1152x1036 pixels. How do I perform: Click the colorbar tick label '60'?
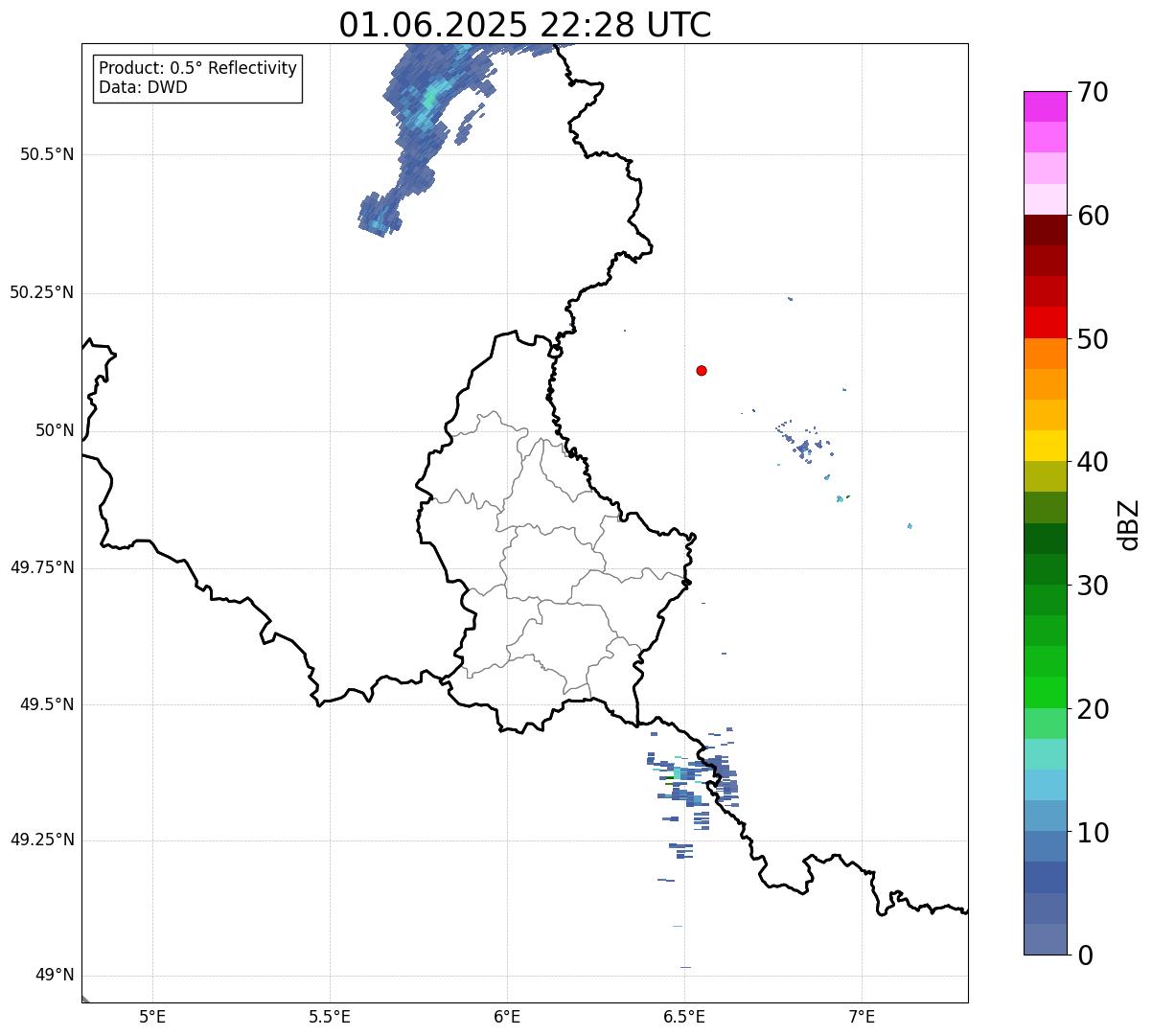tap(1093, 216)
